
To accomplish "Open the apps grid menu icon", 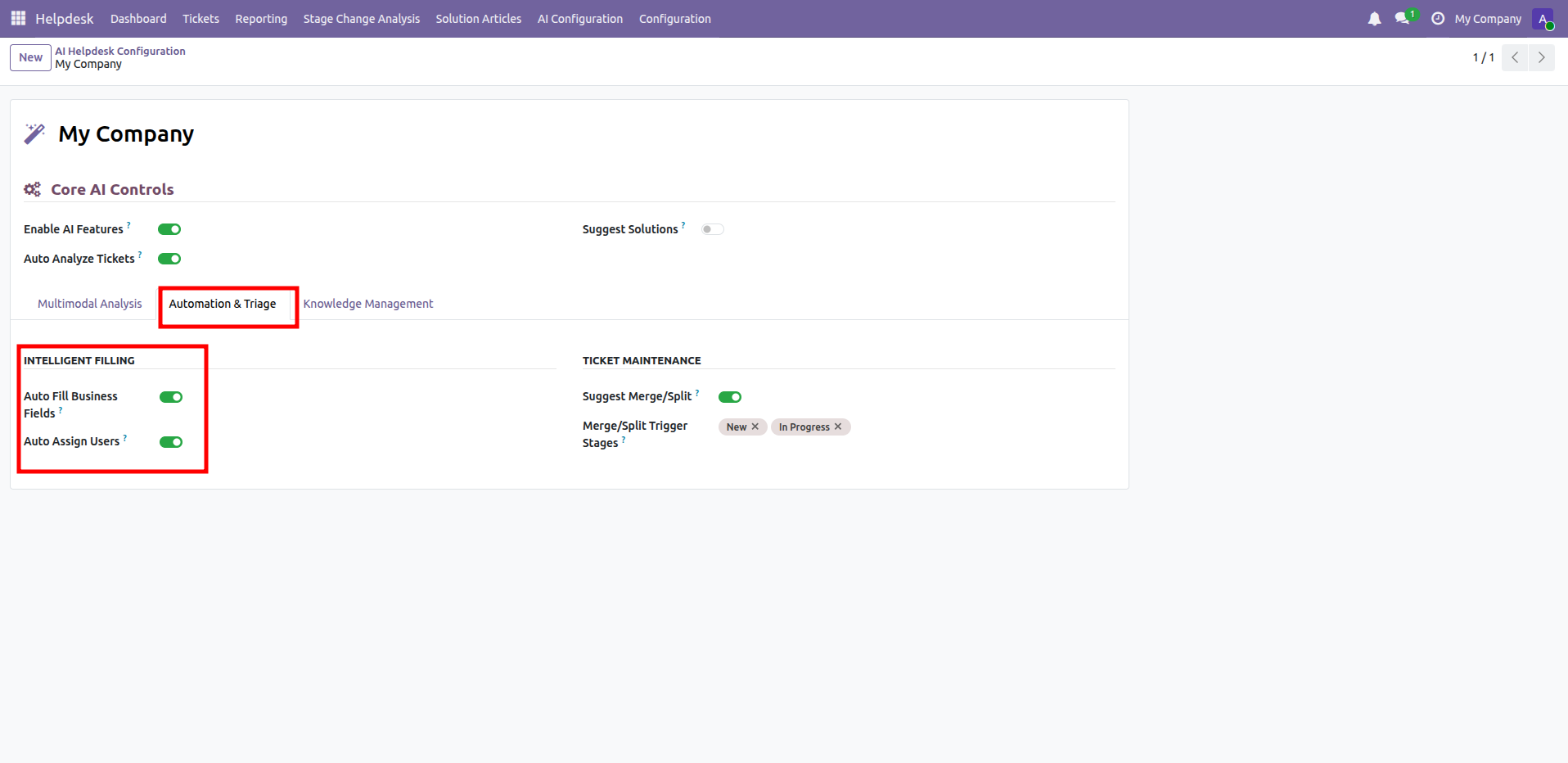I will [18, 18].
